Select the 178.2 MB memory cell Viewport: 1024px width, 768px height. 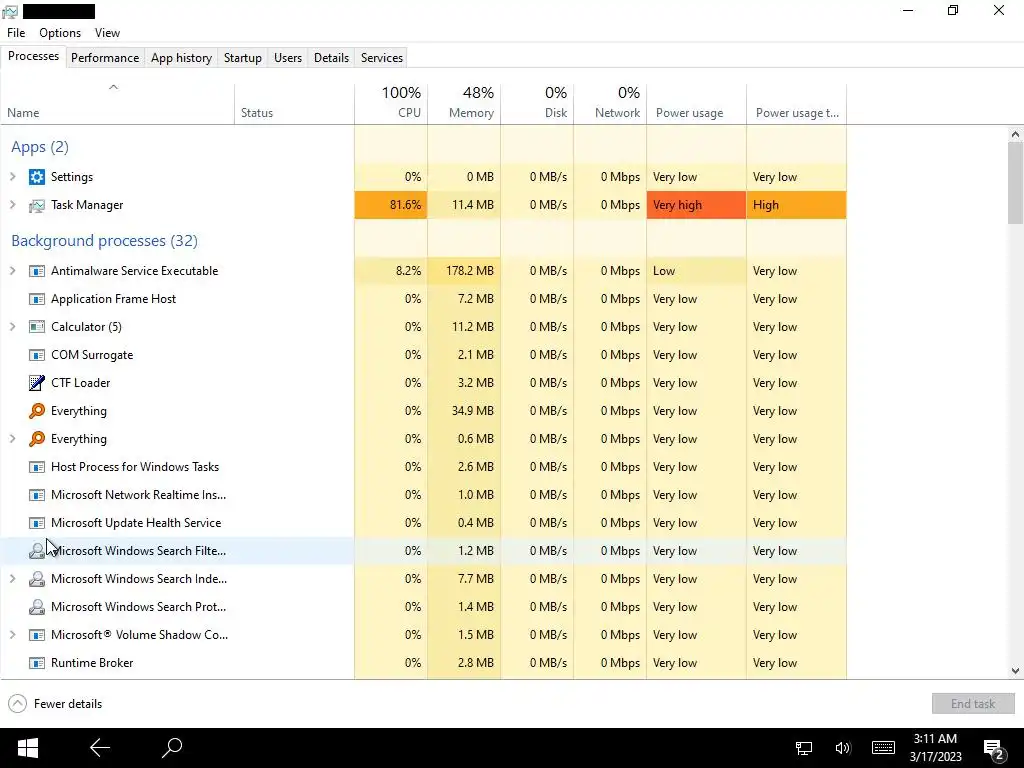pyautogui.click(x=464, y=271)
